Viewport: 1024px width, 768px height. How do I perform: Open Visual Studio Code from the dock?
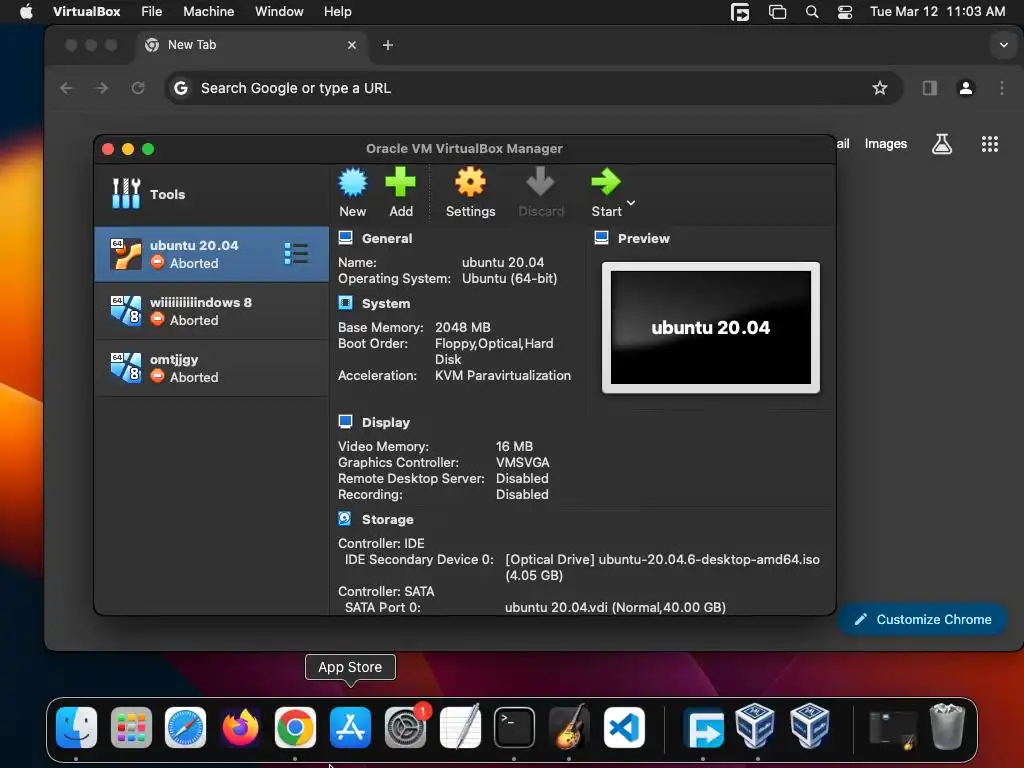tap(624, 727)
